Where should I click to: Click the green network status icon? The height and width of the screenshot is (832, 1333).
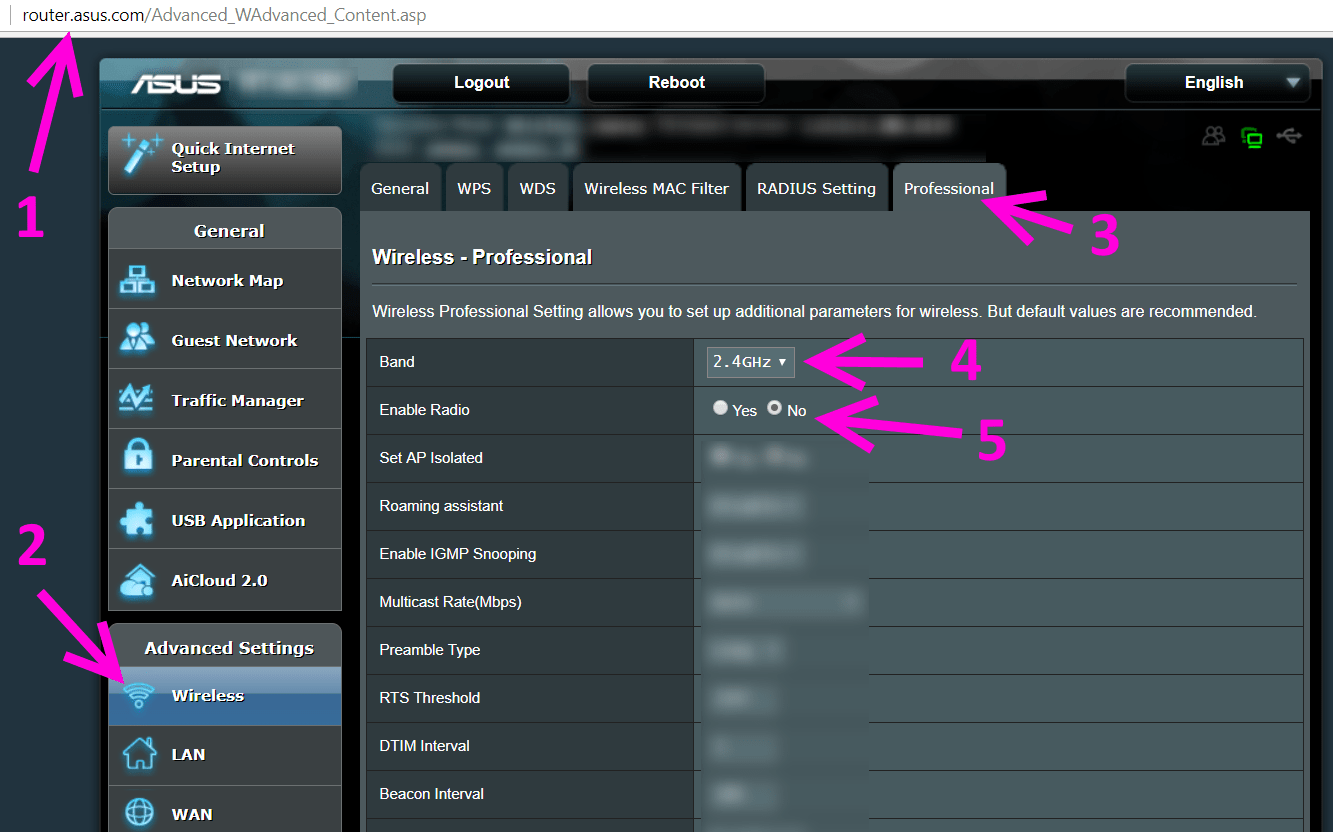[1251, 137]
